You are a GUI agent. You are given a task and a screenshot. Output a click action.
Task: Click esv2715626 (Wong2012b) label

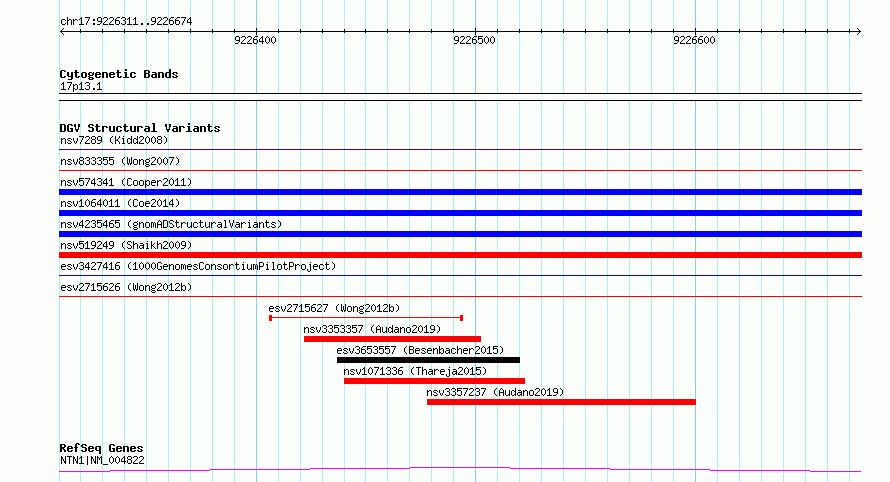126,287
